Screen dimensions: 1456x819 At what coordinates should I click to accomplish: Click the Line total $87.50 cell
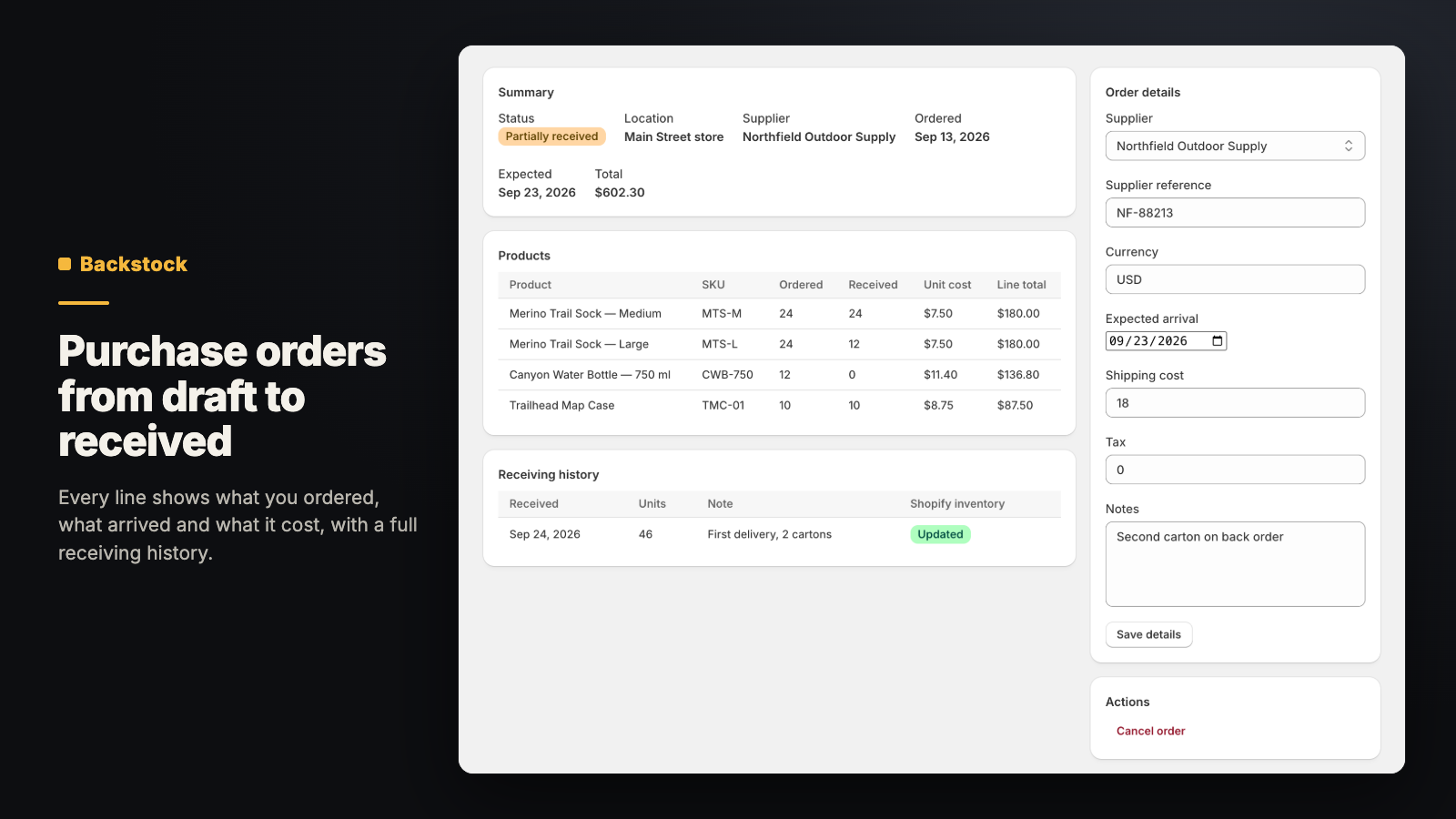pyautogui.click(x=1015, y=406)
